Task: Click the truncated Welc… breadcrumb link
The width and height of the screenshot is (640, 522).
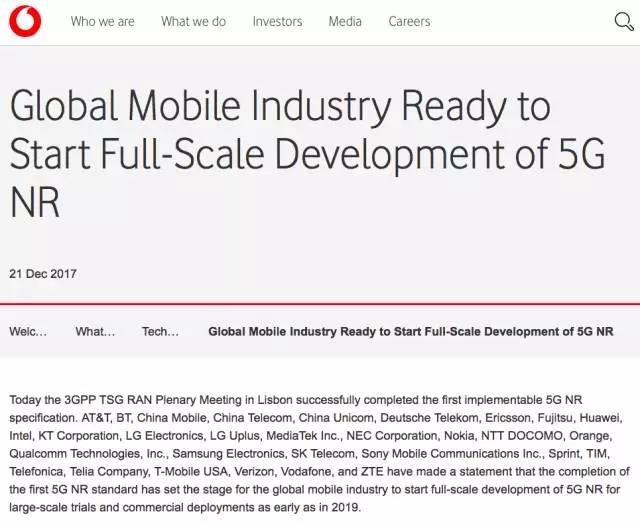Action: (28, 331)
